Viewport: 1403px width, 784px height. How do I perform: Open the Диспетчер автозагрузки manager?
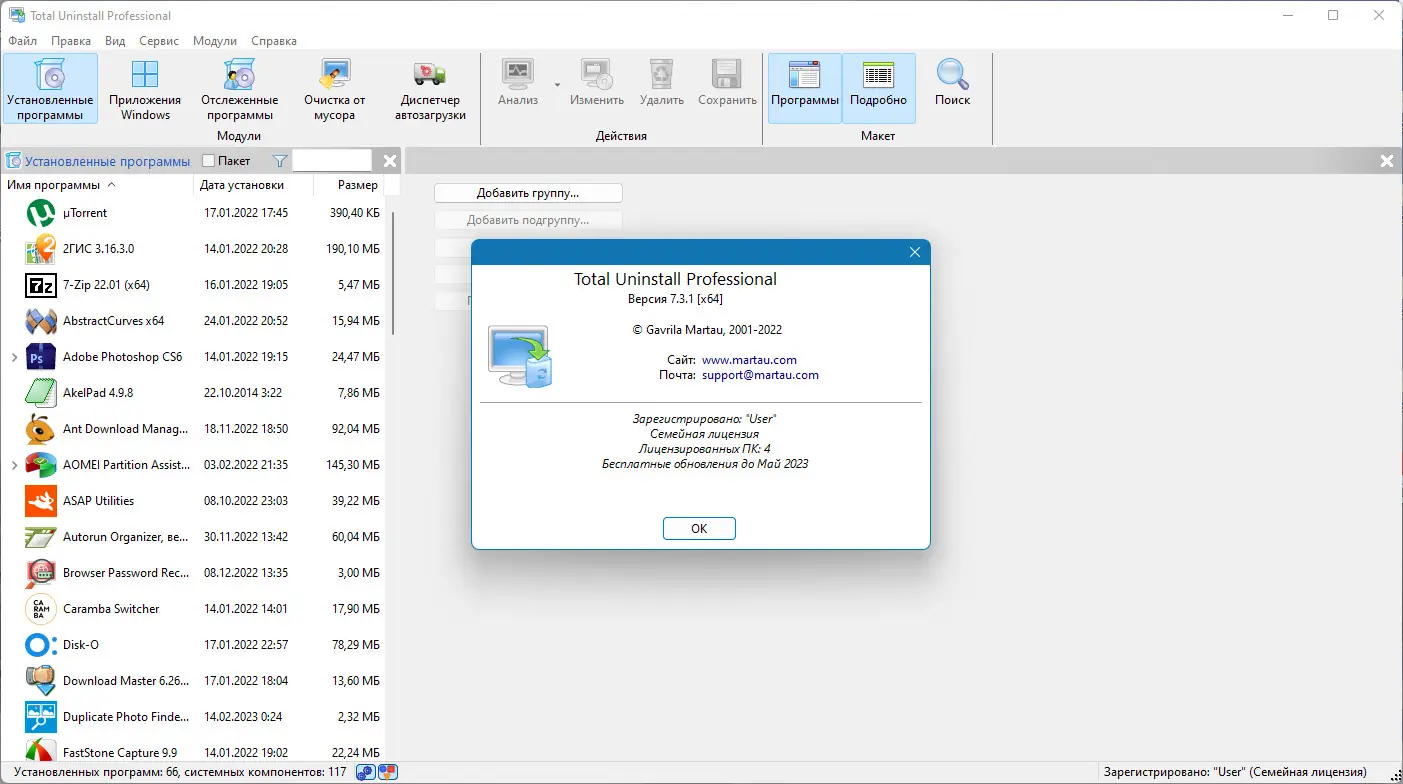[430, 88]
